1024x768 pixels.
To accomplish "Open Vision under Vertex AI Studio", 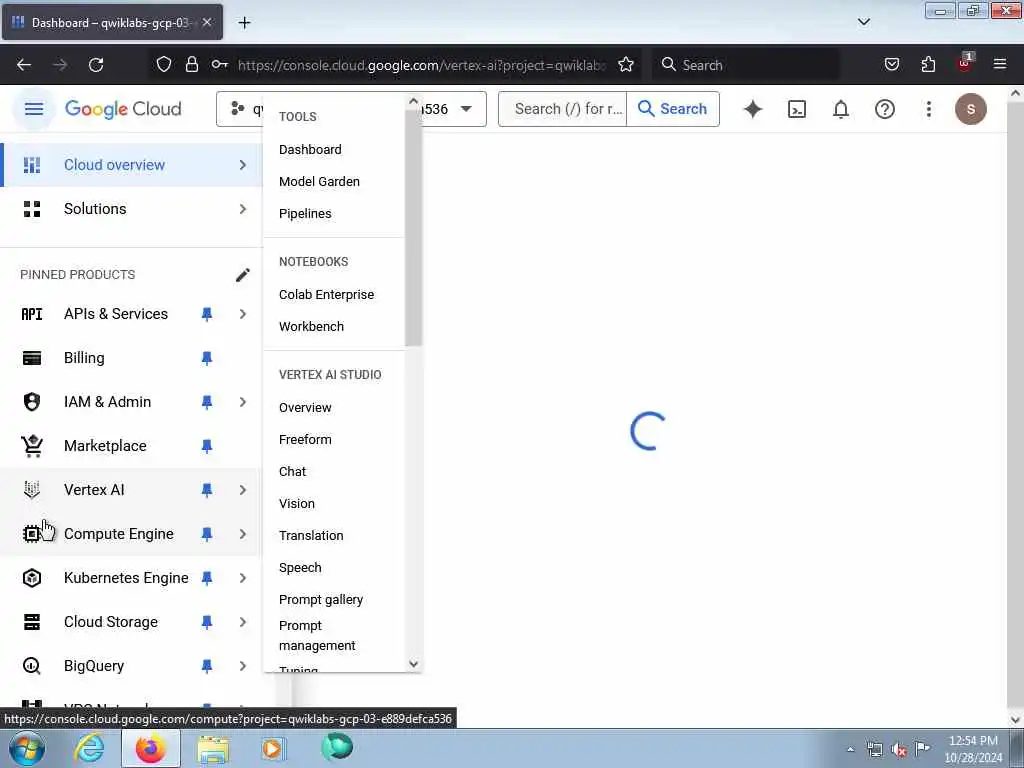I will (x=296, y=504).
